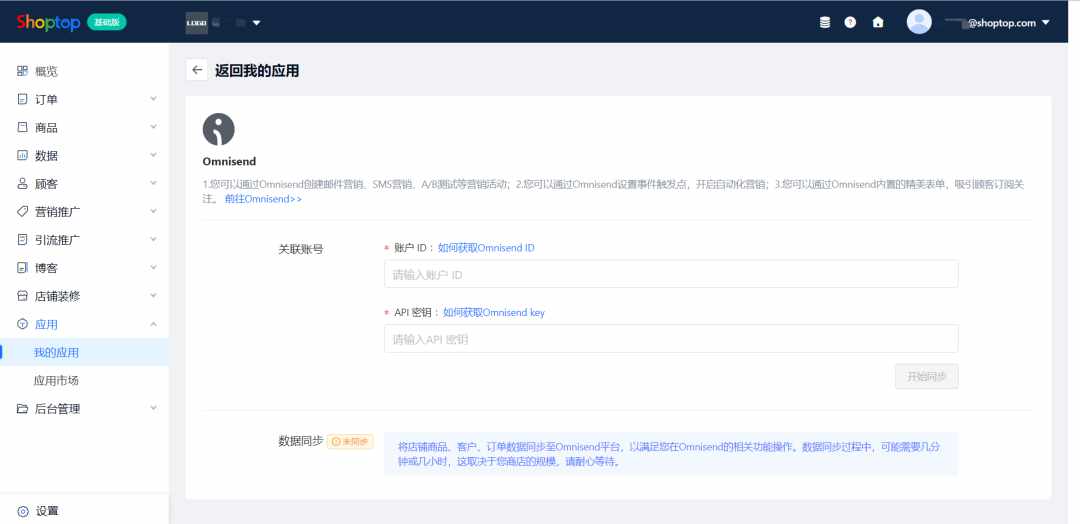Click the 博客 blog icon
Image resolution: width=1080 pixels, height=524 pixels.
click(23, 268)
